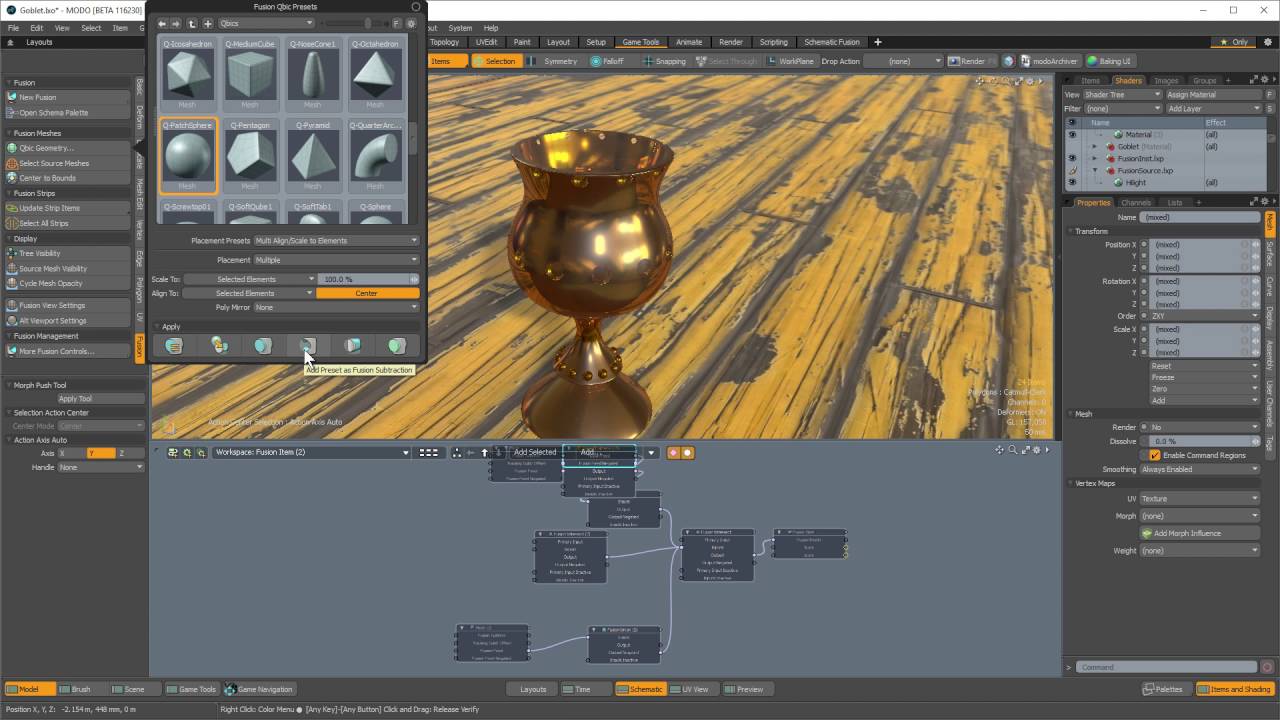Select the Q-MediumCube preset
This screenshot has height=720, width=1280.
pos(250,73)
